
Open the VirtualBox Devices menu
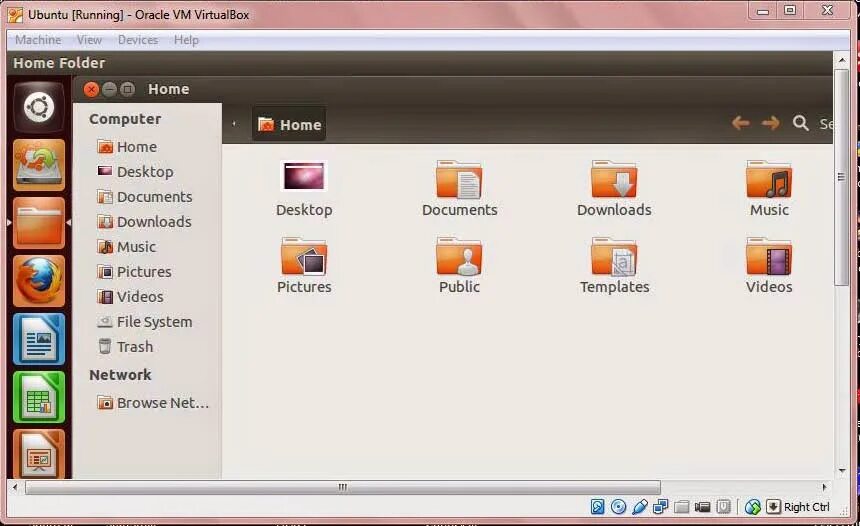(138, 40)
